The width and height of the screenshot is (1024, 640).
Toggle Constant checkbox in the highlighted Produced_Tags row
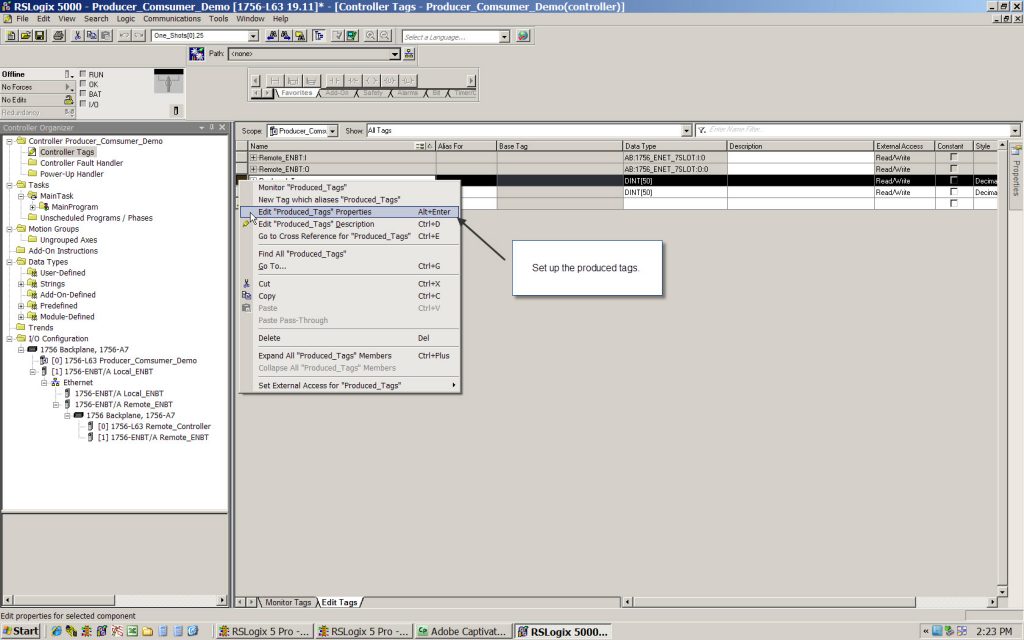(x=953, y=180)
